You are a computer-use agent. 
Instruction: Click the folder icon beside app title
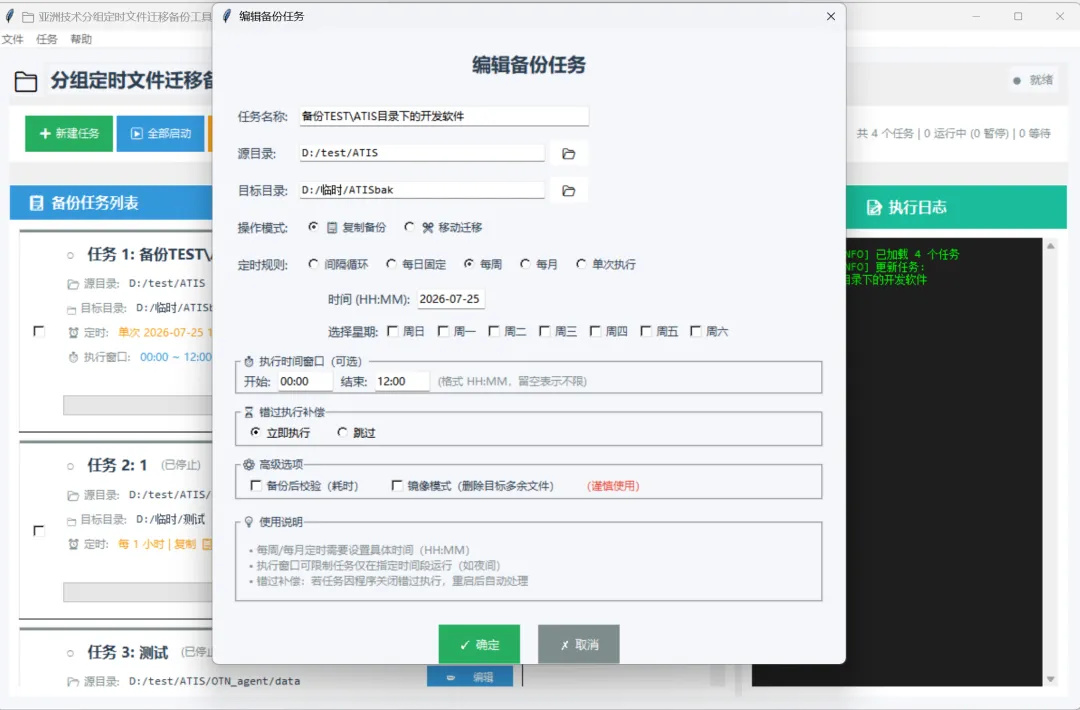click(26, 82)
